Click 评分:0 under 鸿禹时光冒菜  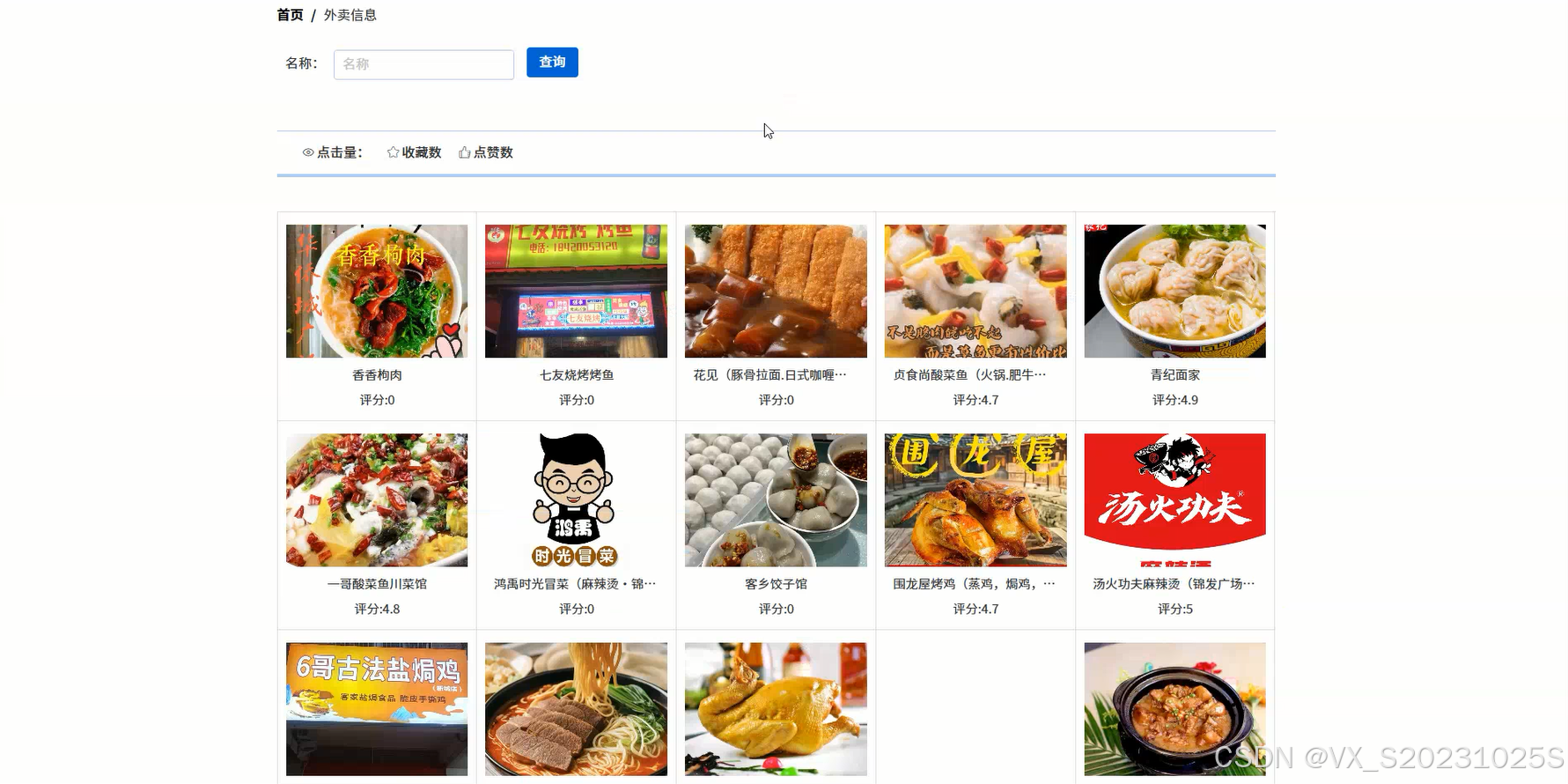click(577, 609)
